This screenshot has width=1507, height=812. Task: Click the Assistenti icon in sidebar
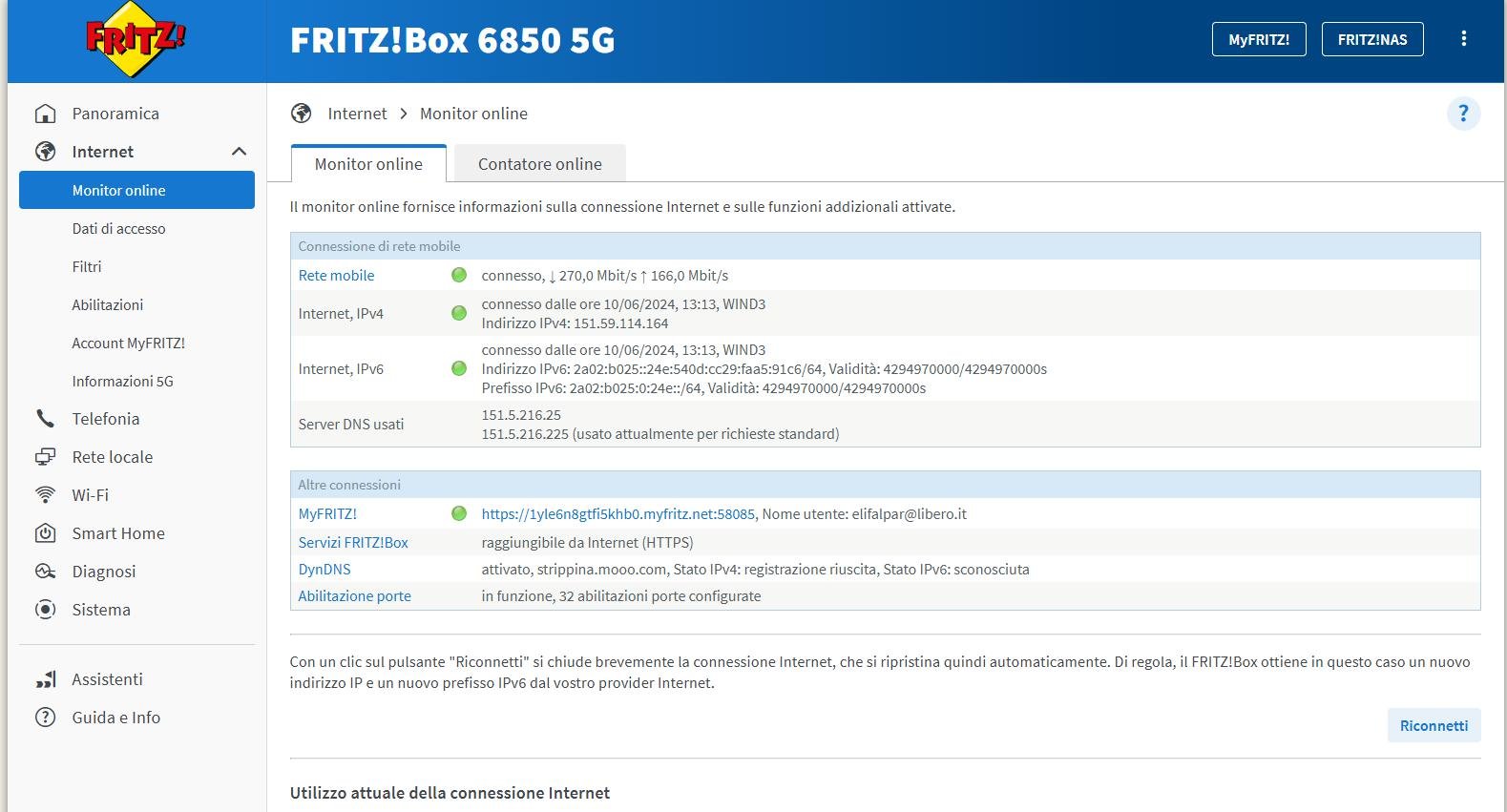click(45, 679)
